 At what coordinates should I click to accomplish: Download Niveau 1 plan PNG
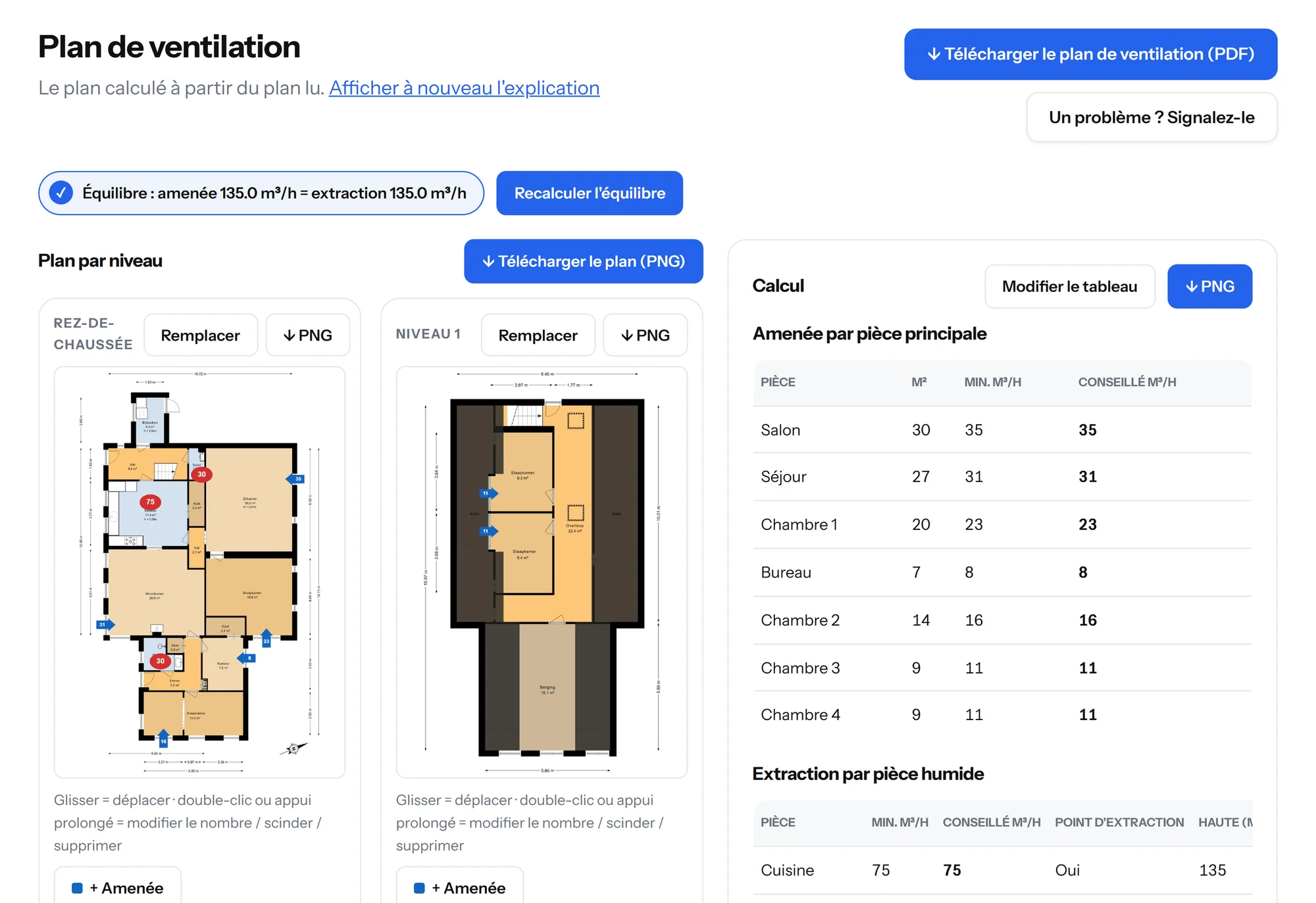pyautogui.click(x=645, y=335)
